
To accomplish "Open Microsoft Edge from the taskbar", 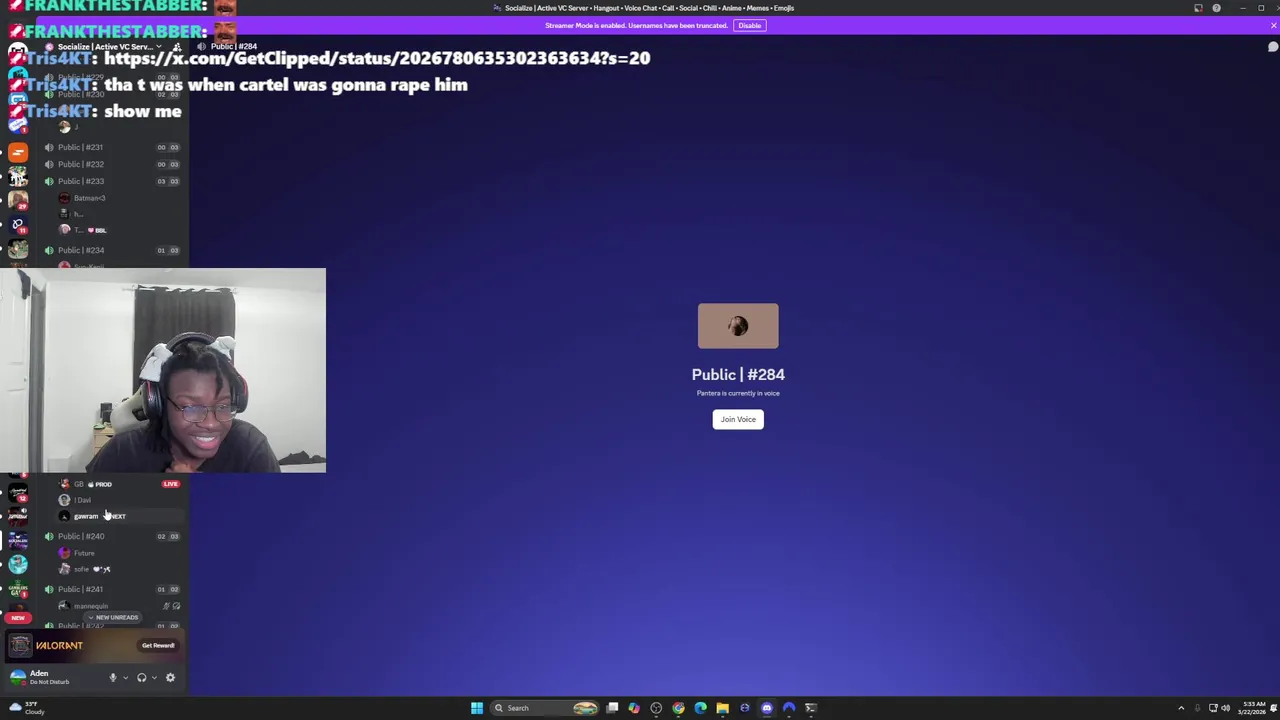I will (700, 708).
